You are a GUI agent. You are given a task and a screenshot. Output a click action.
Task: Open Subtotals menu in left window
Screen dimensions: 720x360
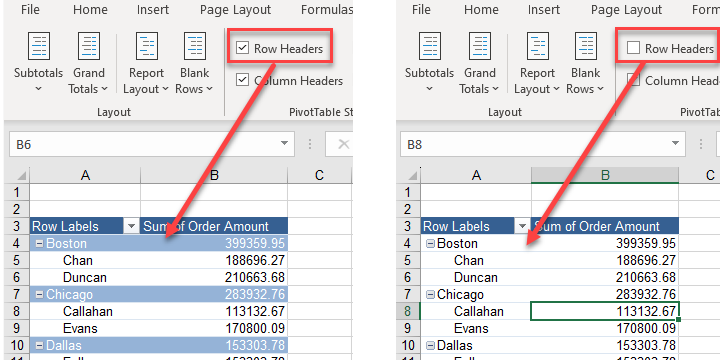pyautogui.click(x=39, y=62)
